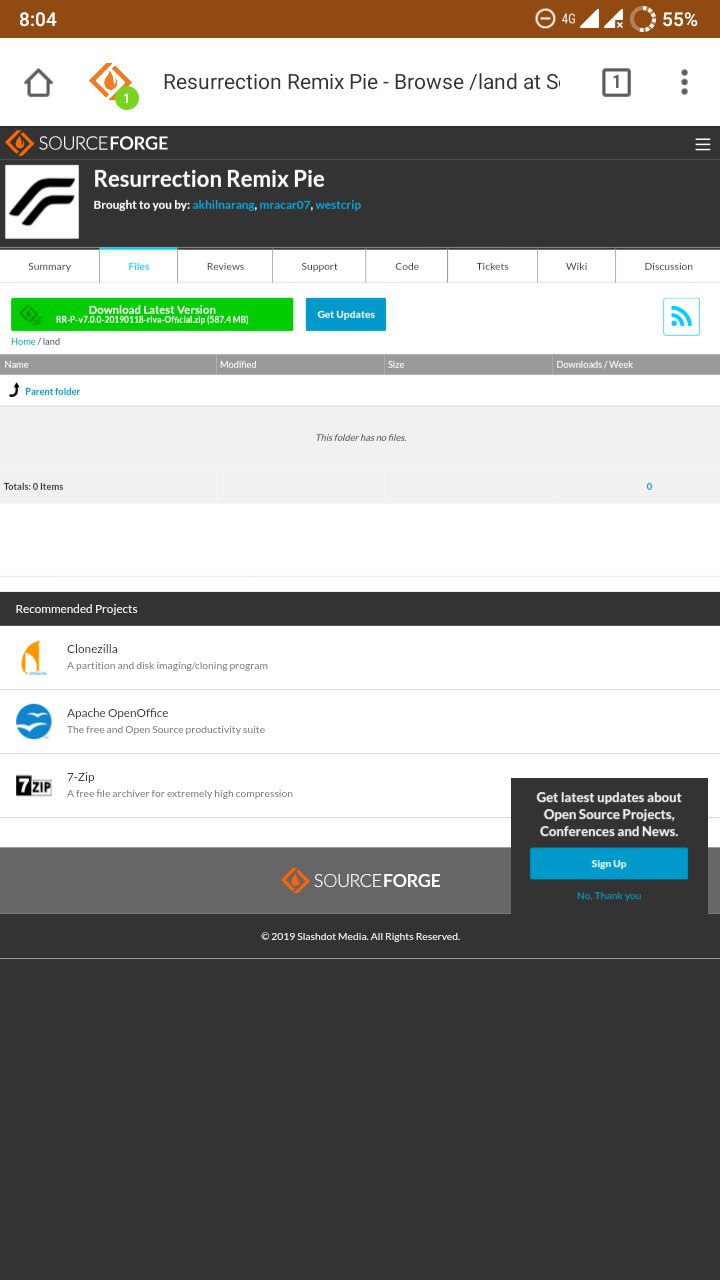Open the RSS feed icon

pos(681,317)
